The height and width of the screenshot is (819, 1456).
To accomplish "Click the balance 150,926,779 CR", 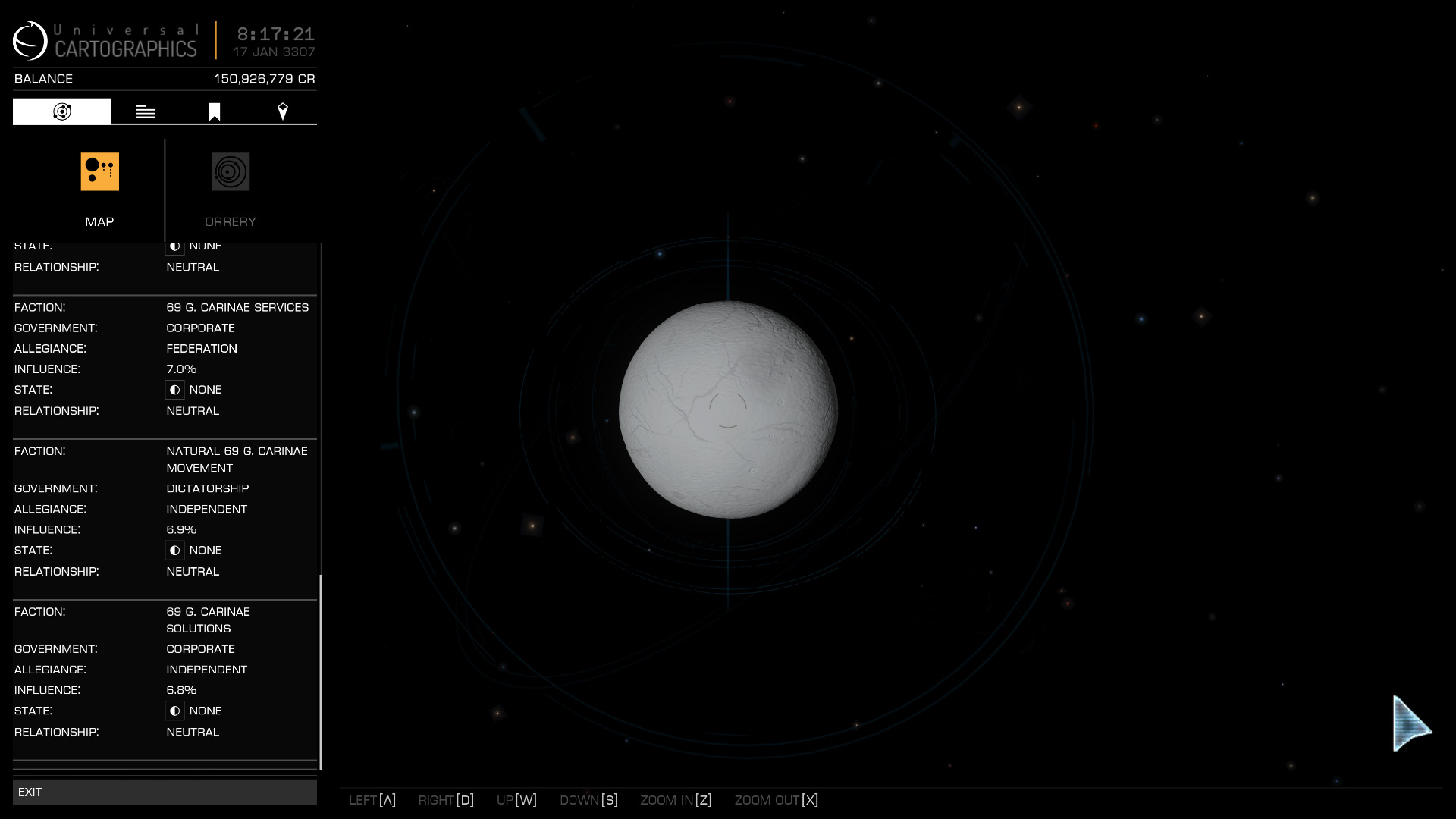I will 265,79.
